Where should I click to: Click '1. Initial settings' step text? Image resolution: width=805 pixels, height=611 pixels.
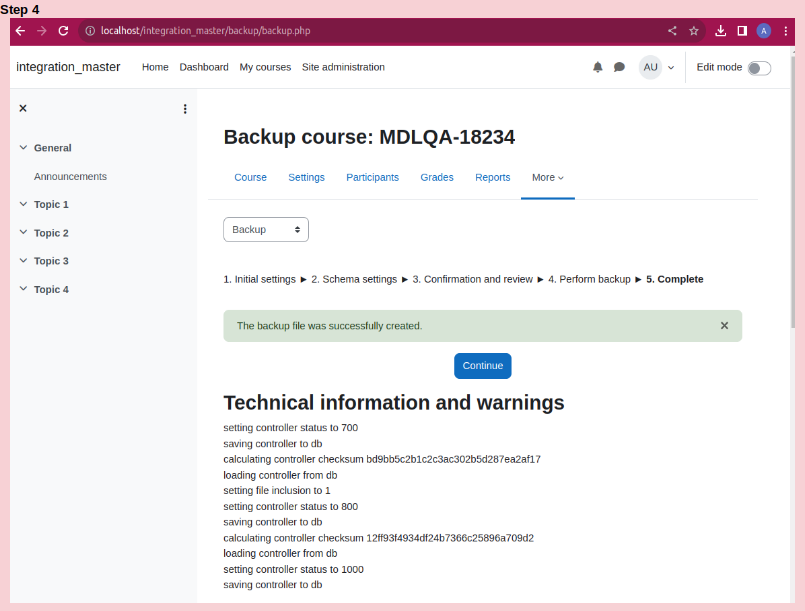259,279
